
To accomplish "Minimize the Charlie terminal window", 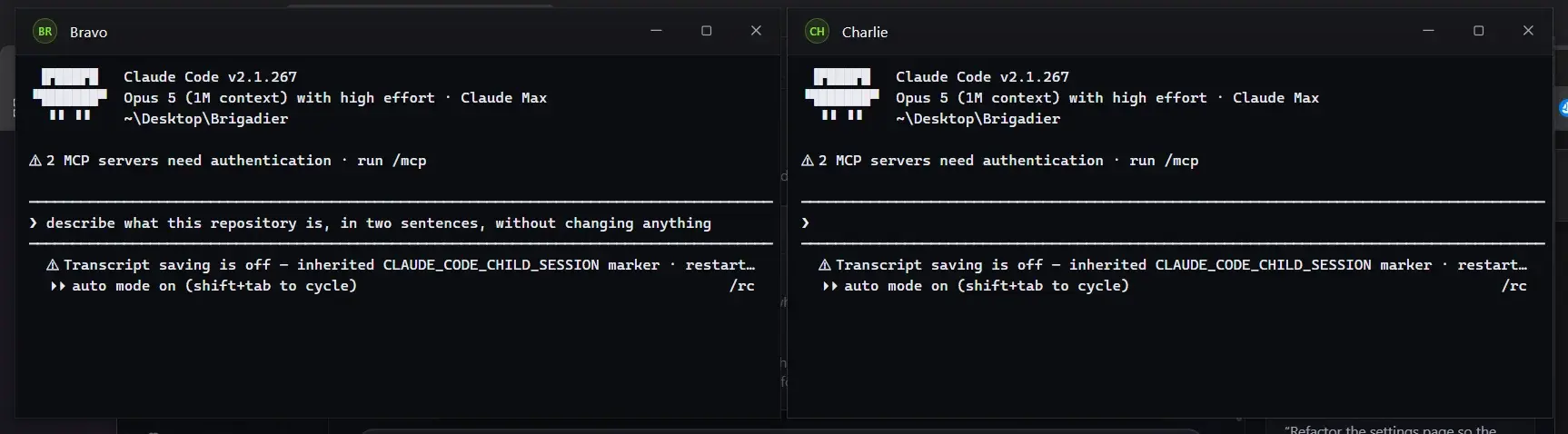I will (x=1428, y=31).
